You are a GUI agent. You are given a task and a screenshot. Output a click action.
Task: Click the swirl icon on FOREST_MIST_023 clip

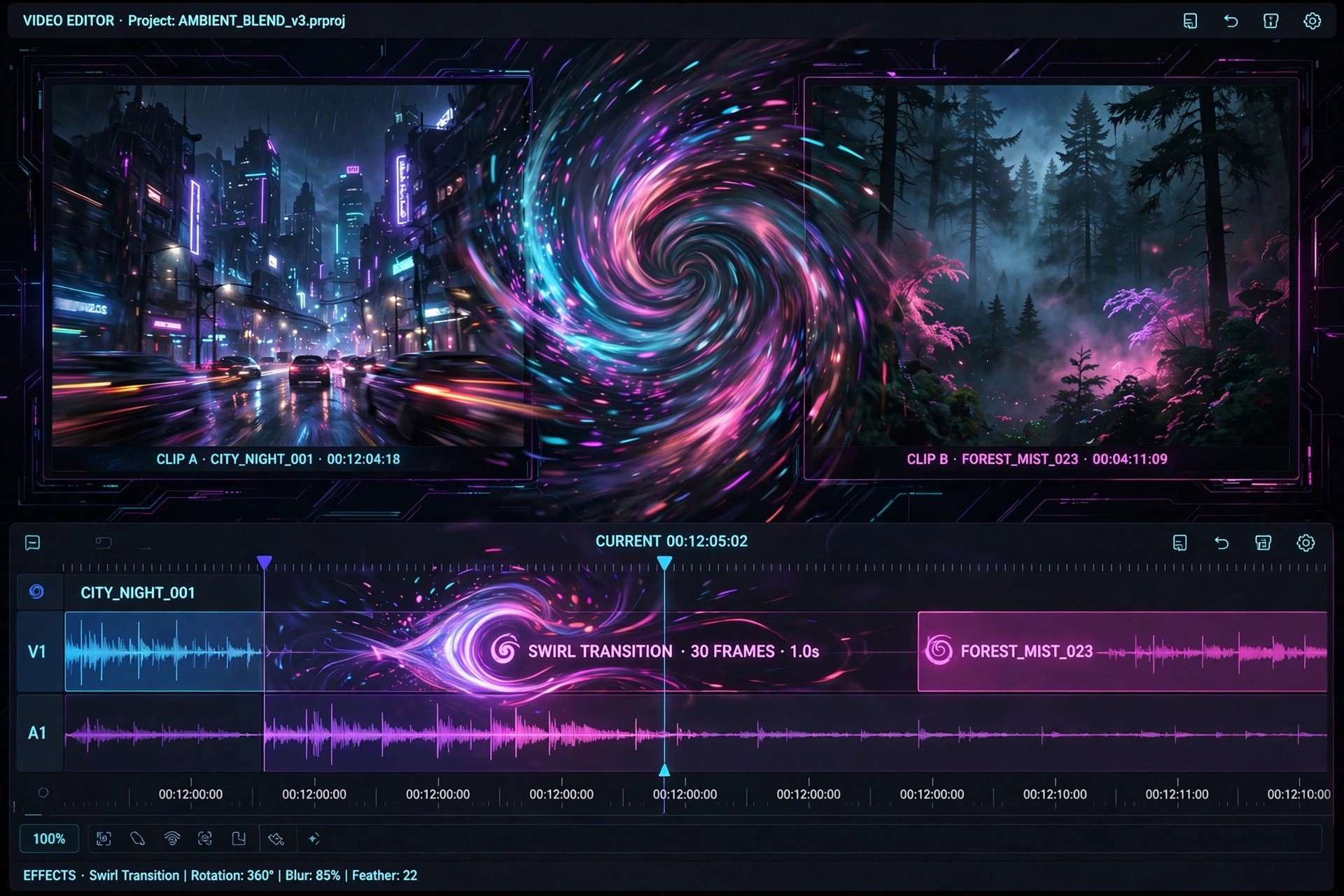[x=939, y=650]
